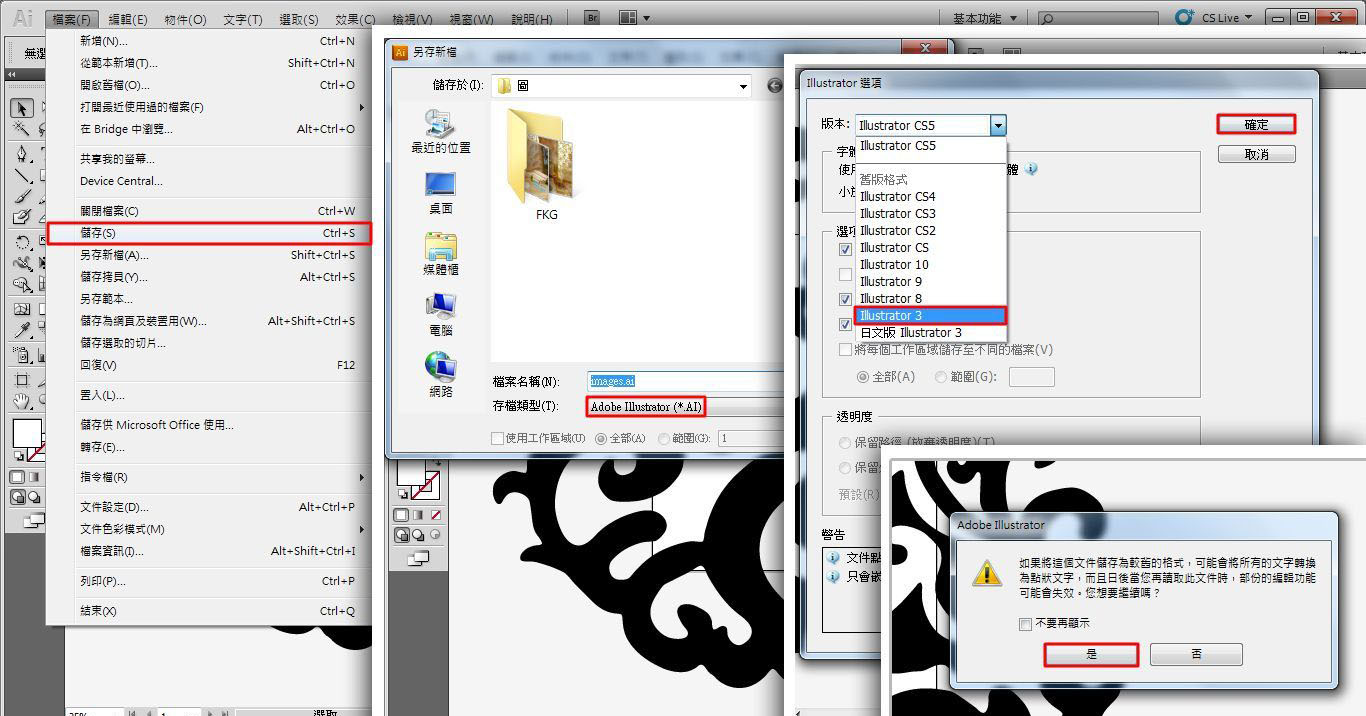Click 否 in the warning dialog
1366x716 pixels.
tap(1196, 654)
